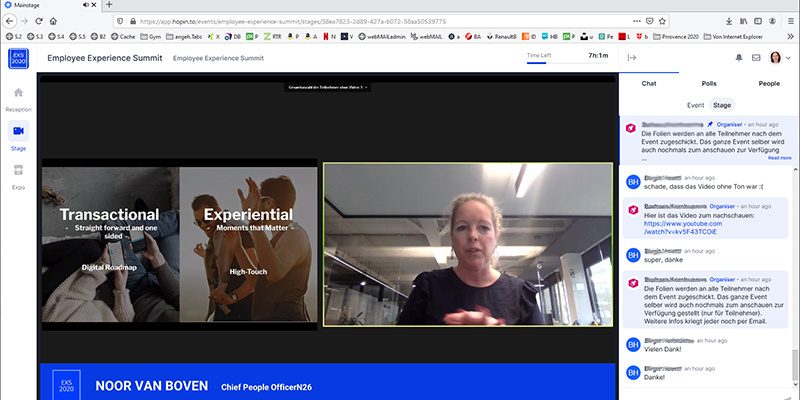Open the Cache bookmark
This screenshot has height=400, width=800.
[x=123, y=37]
